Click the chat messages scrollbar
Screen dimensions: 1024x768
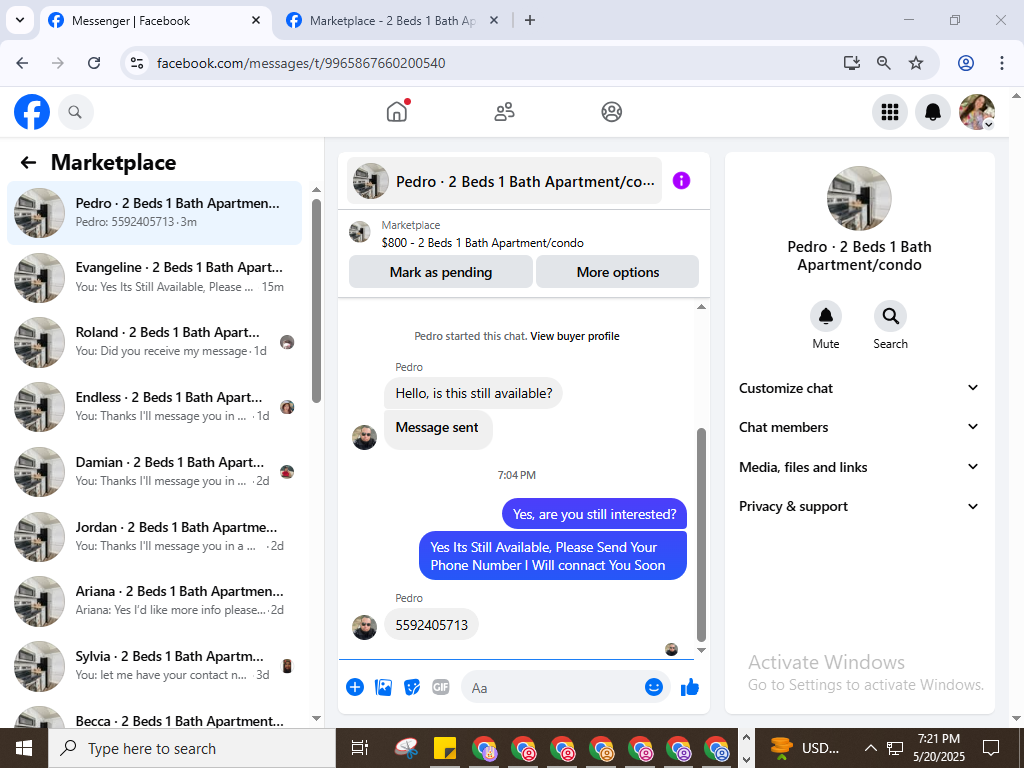point(701,535)
